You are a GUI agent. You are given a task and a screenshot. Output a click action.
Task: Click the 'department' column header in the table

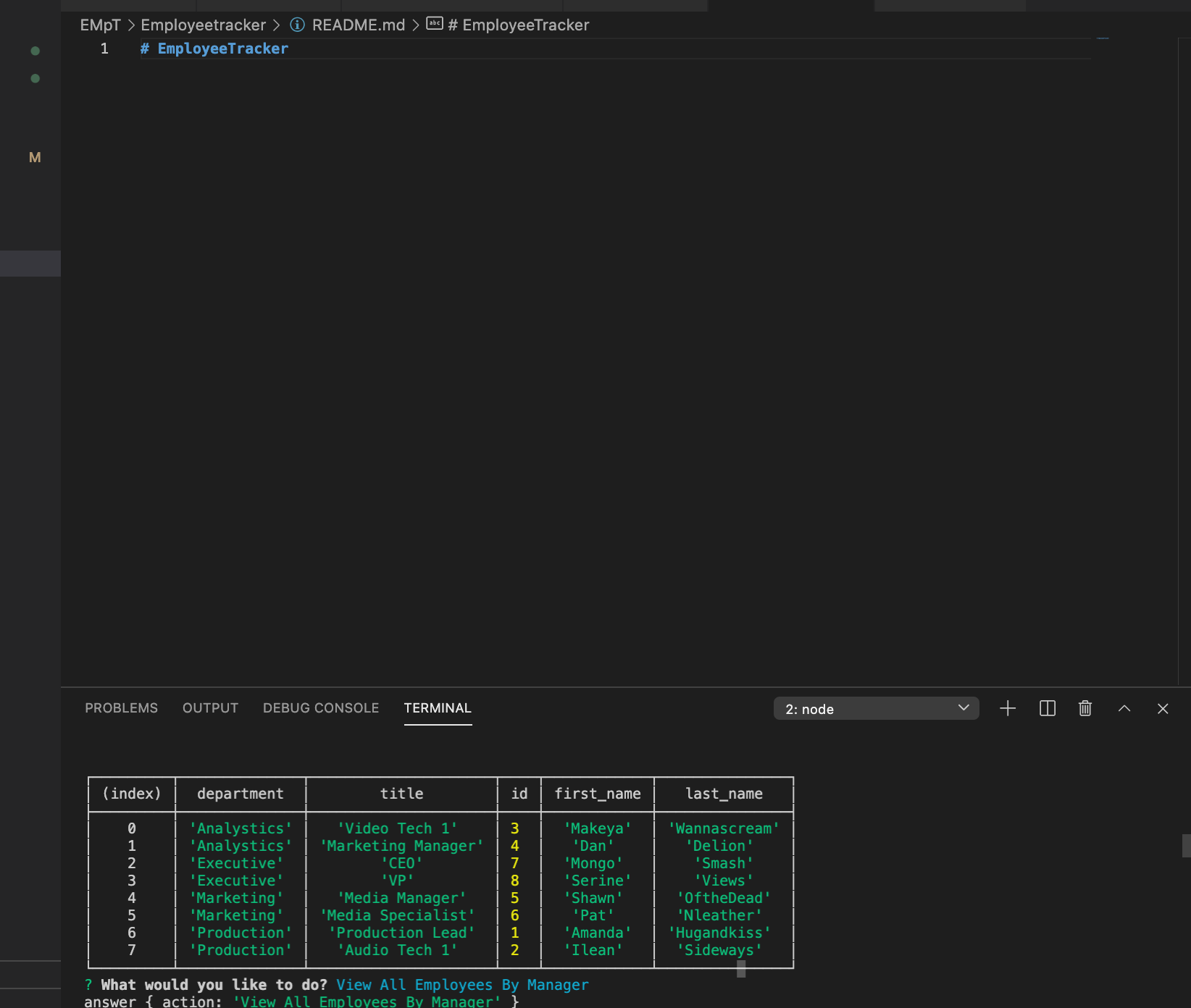tap(241, 794)
